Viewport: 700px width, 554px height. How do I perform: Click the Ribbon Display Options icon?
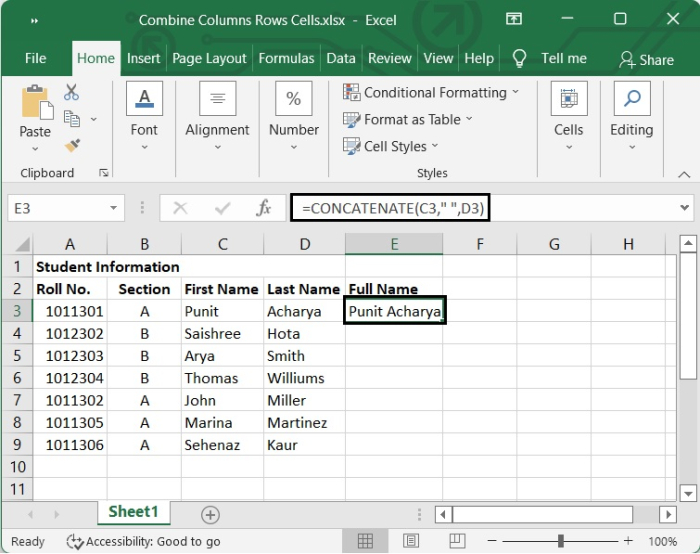click(513, 19)
